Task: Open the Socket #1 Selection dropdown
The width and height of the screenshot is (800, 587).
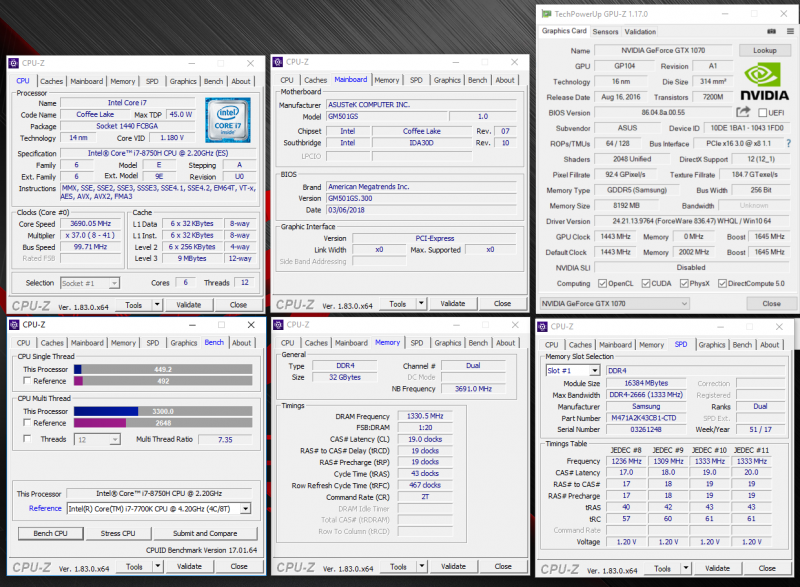Action: 90,283
